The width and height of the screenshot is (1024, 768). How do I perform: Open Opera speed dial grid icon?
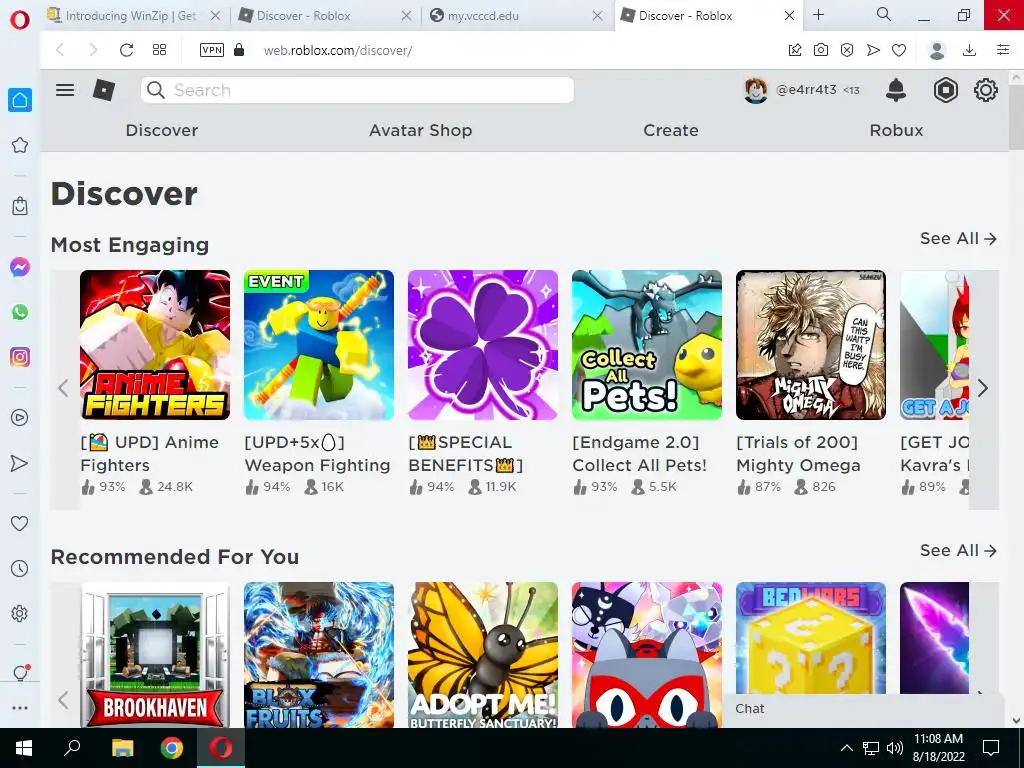coord(159,50)
